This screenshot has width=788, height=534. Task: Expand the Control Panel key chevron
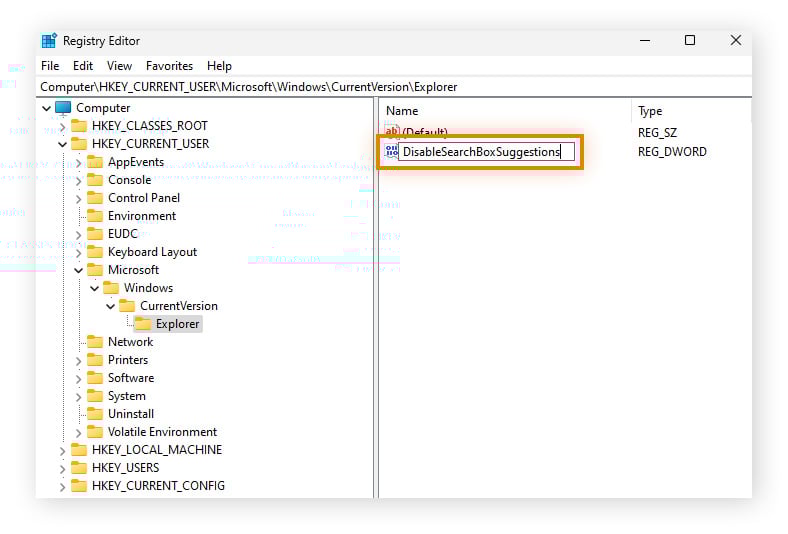click(x=78, y=199)
